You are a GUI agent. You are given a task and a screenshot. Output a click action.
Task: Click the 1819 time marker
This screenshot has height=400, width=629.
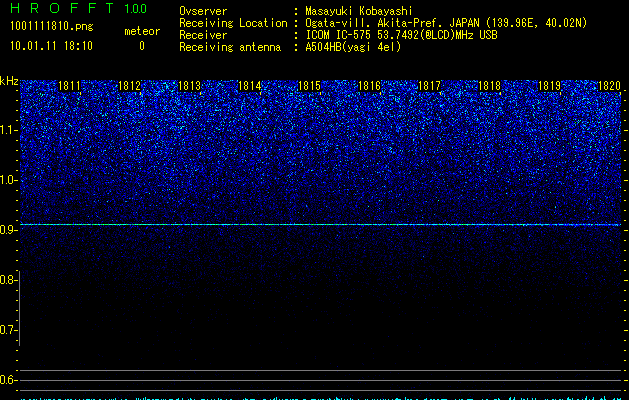point(549,86)
